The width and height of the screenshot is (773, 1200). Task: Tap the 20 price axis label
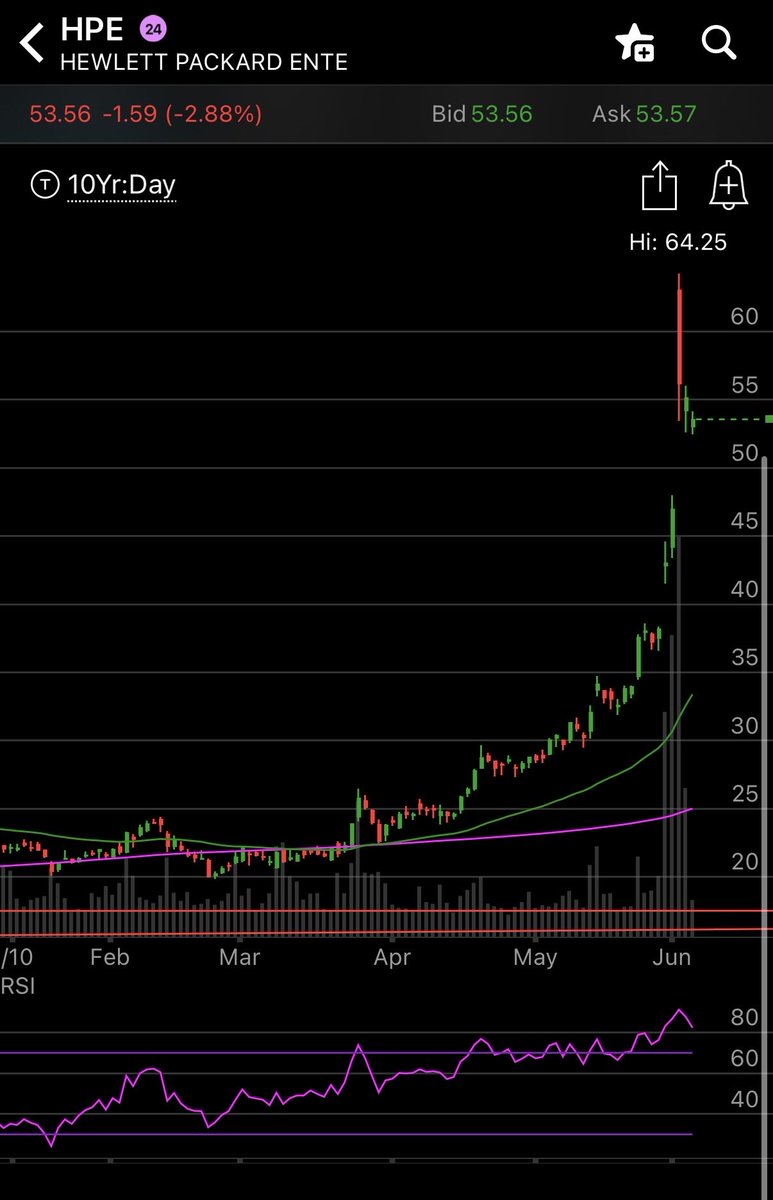[x=744, y=862]
